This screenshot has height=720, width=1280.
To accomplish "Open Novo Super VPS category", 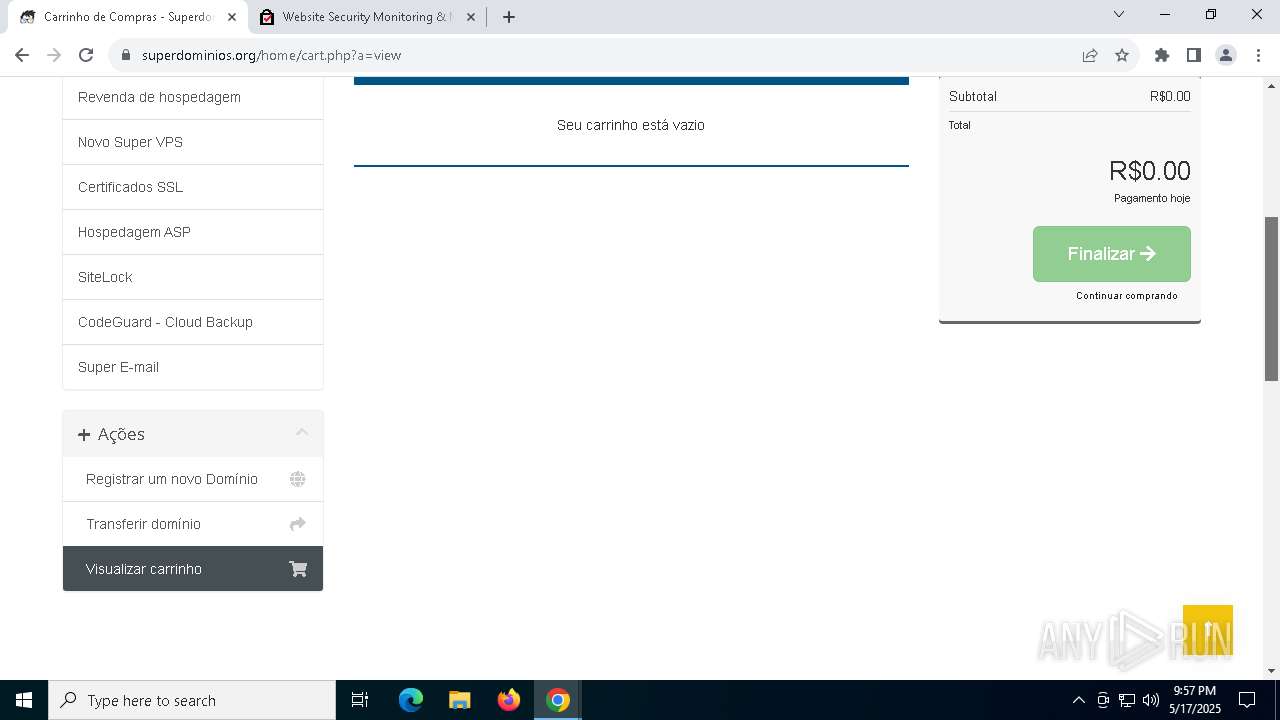I will (x=193, y=142).
